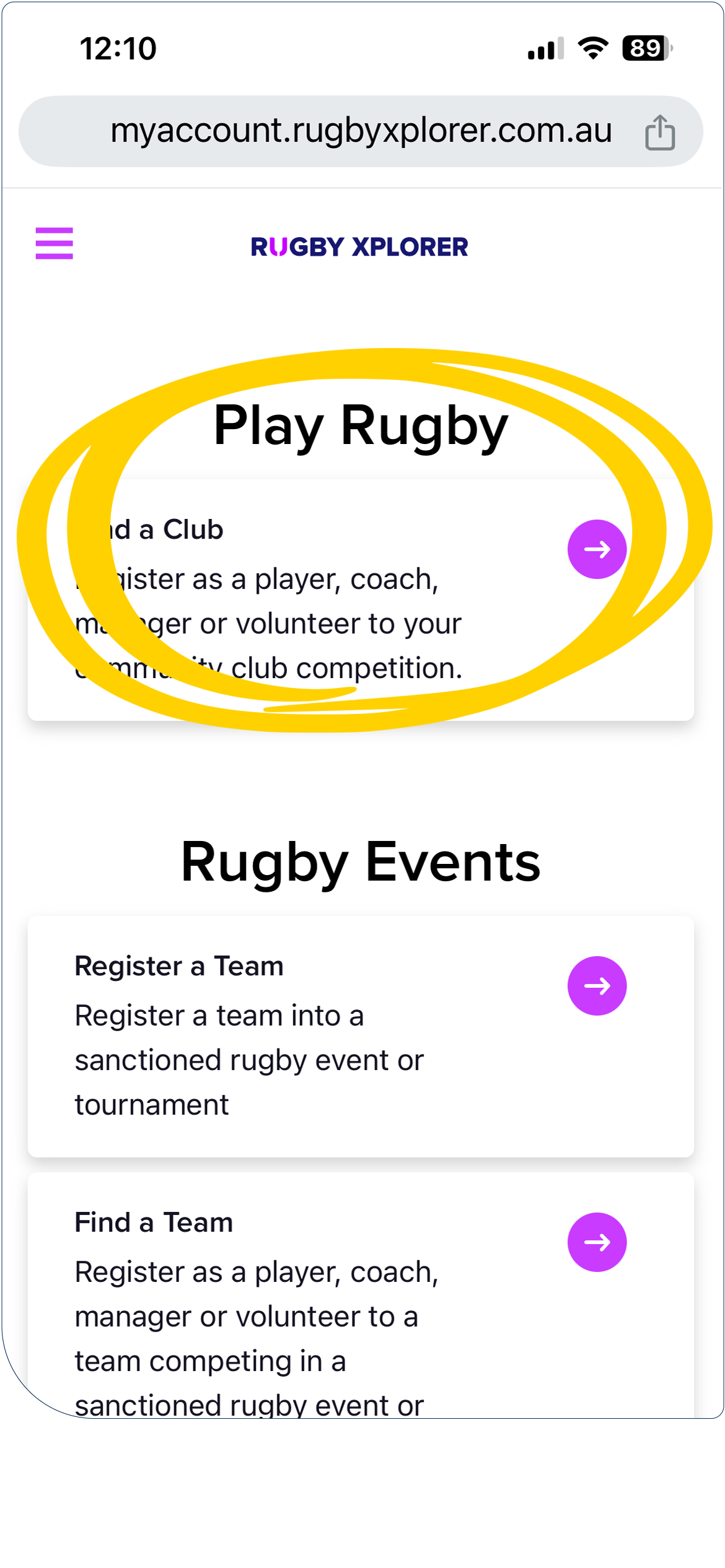Tap the myaccount.rugbyxplorer.com.au address field
The image size is (725, 1568).
[x=361, y=131]
